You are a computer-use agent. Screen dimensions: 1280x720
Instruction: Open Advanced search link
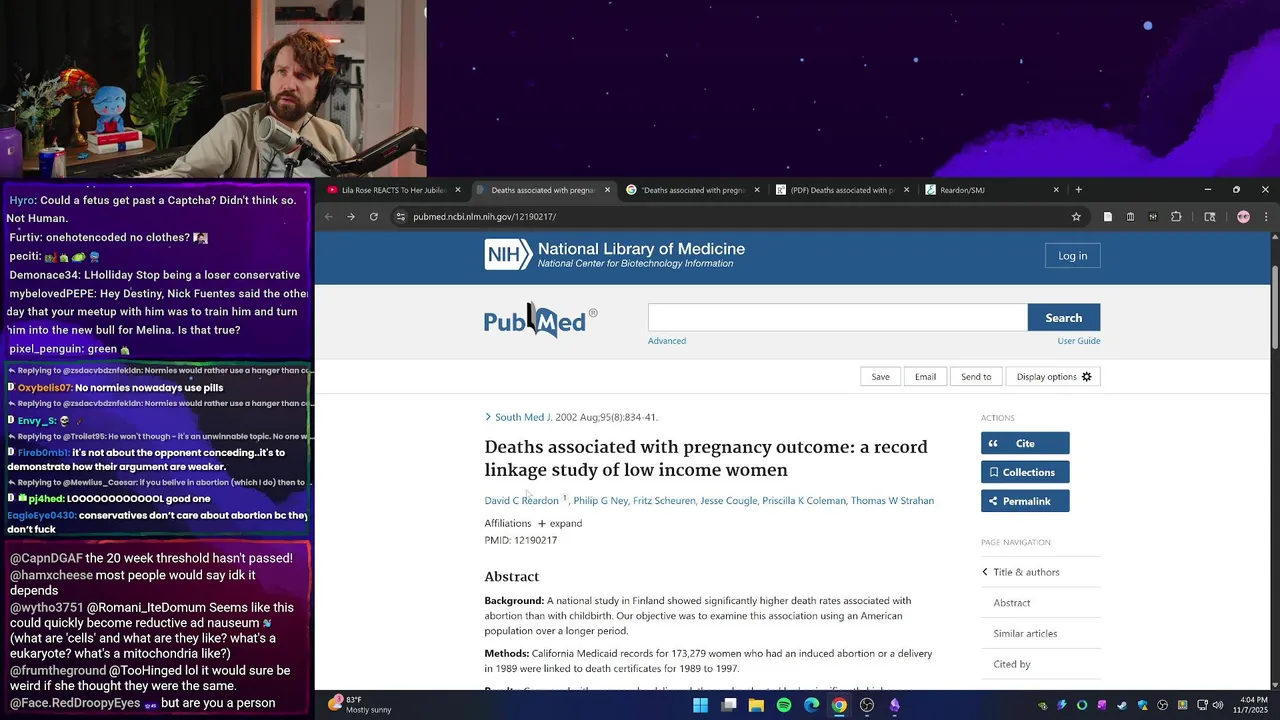point(667,341)
